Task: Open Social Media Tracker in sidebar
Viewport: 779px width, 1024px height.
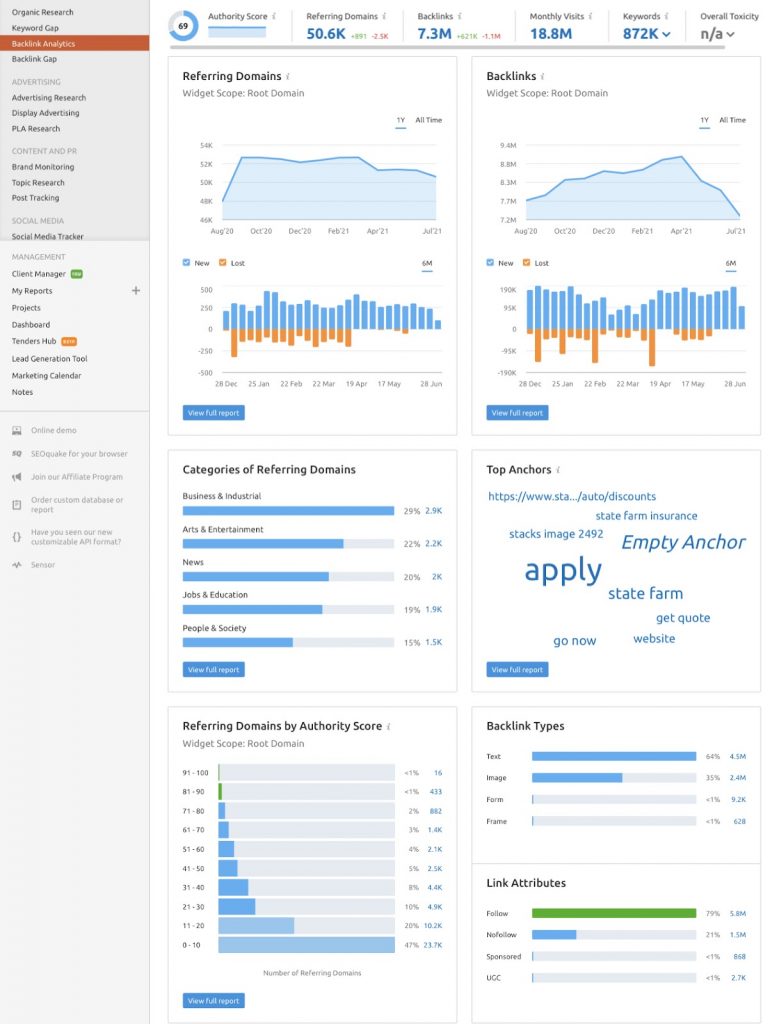Action: coord(48,236)
